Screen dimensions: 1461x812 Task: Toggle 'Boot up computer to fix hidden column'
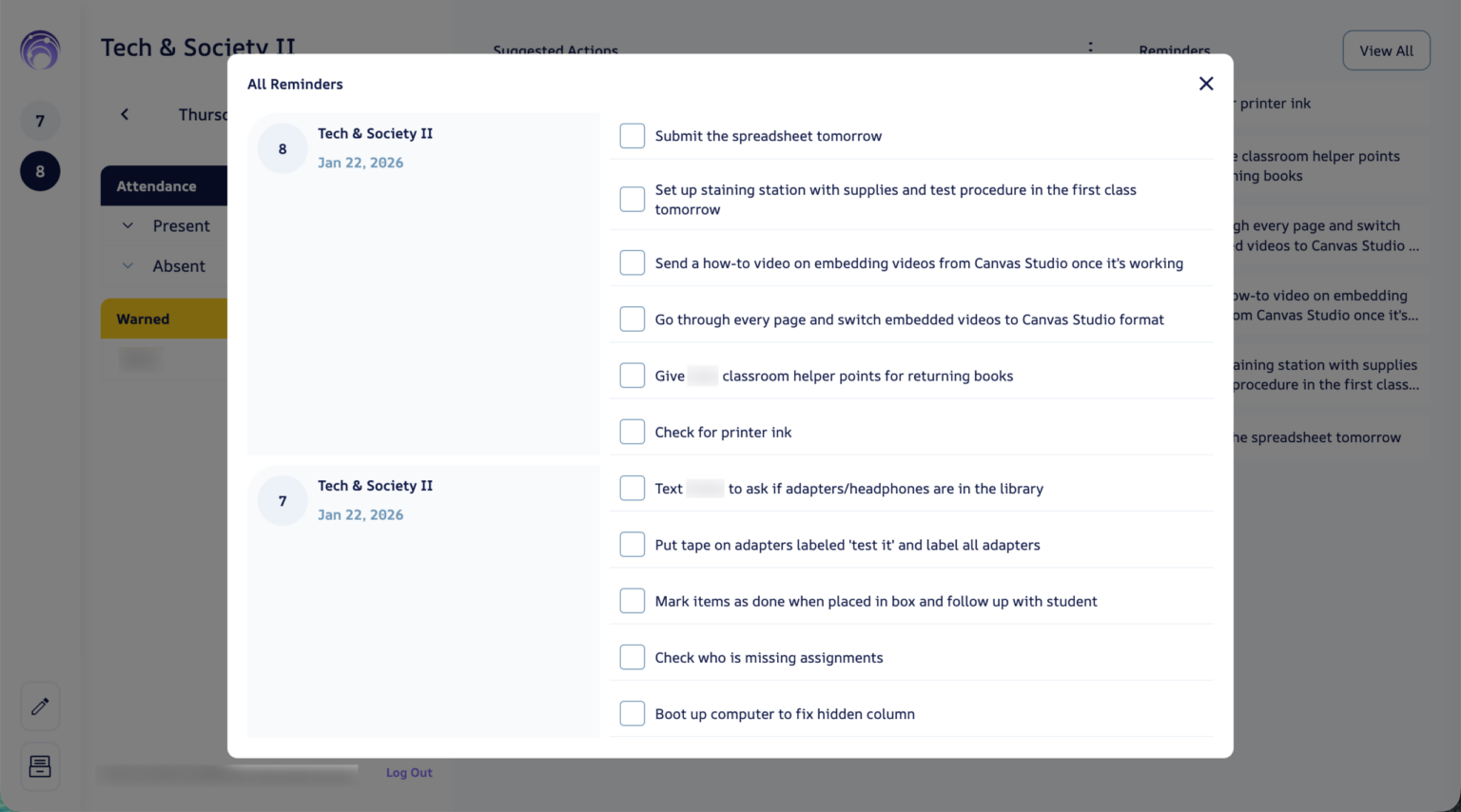pos(633,713)
